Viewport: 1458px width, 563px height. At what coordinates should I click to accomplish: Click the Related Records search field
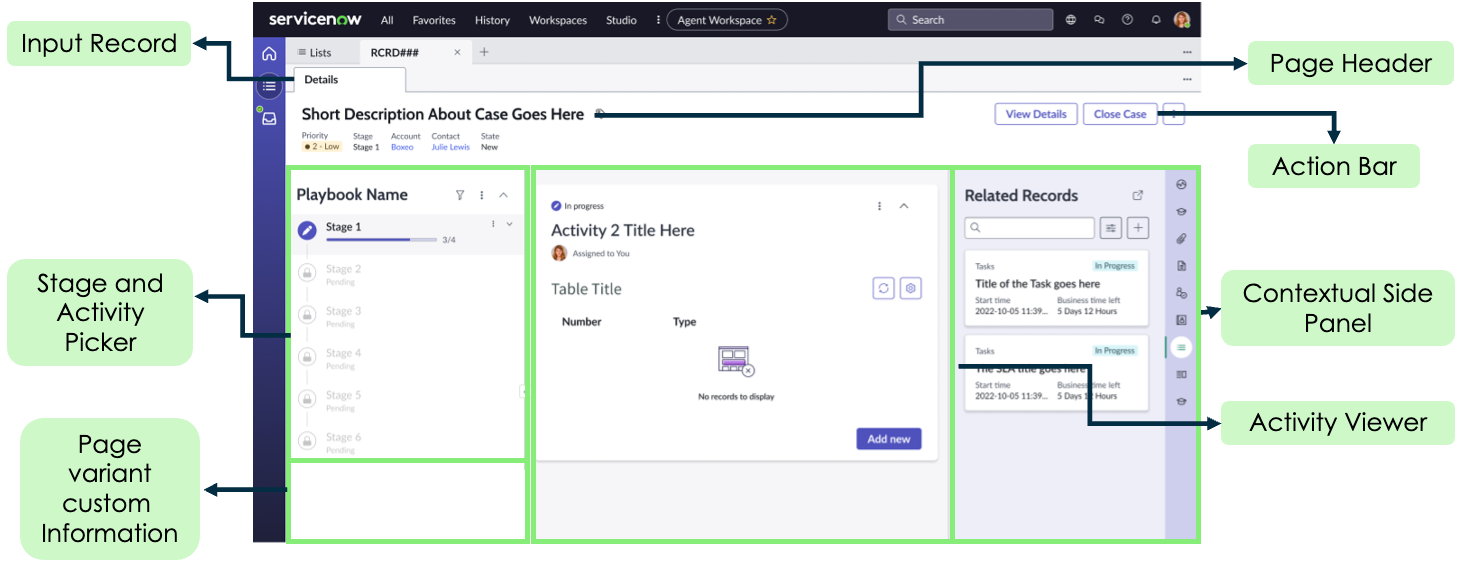click(x=1029, y=228)
